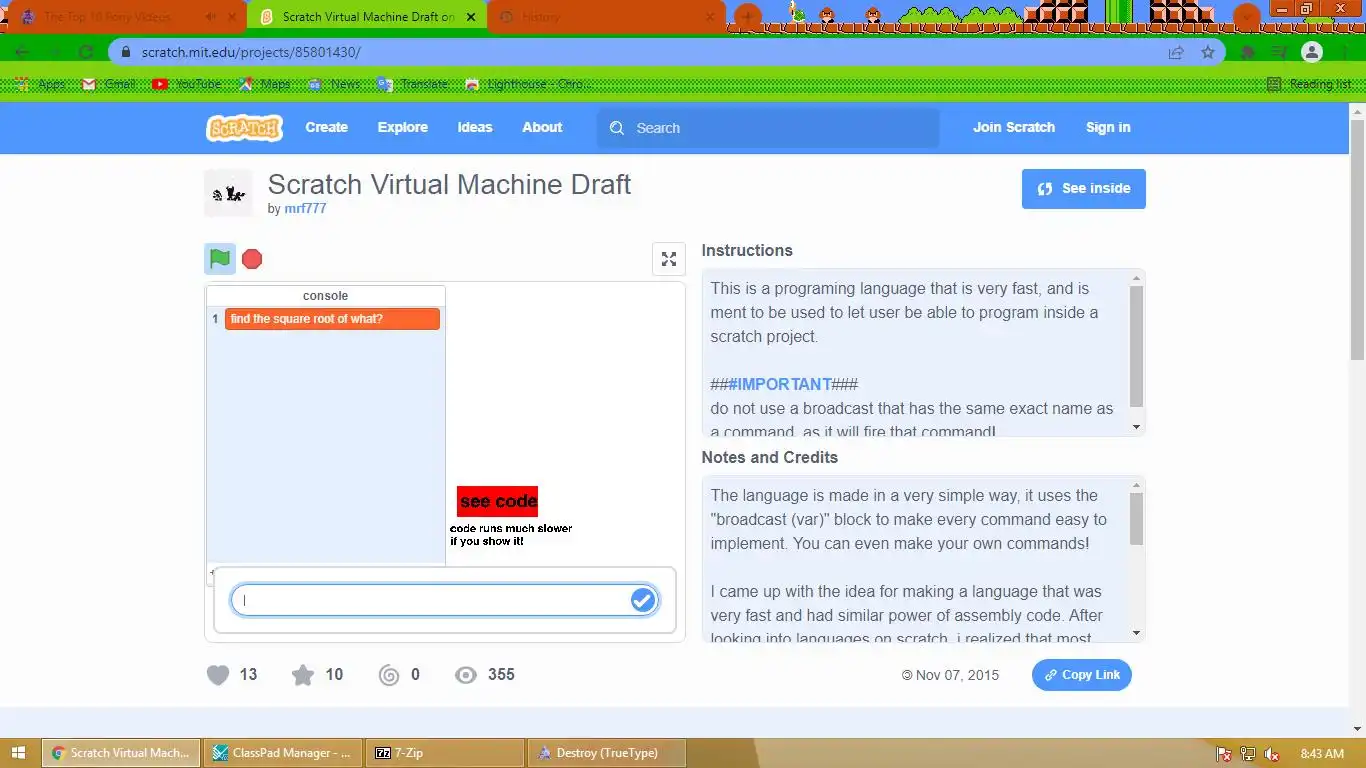The height and width of the screenshot is (768, 1366).
Task: Switch to ClassPad Manager in taskbar
Action: [x=284, y=753]
